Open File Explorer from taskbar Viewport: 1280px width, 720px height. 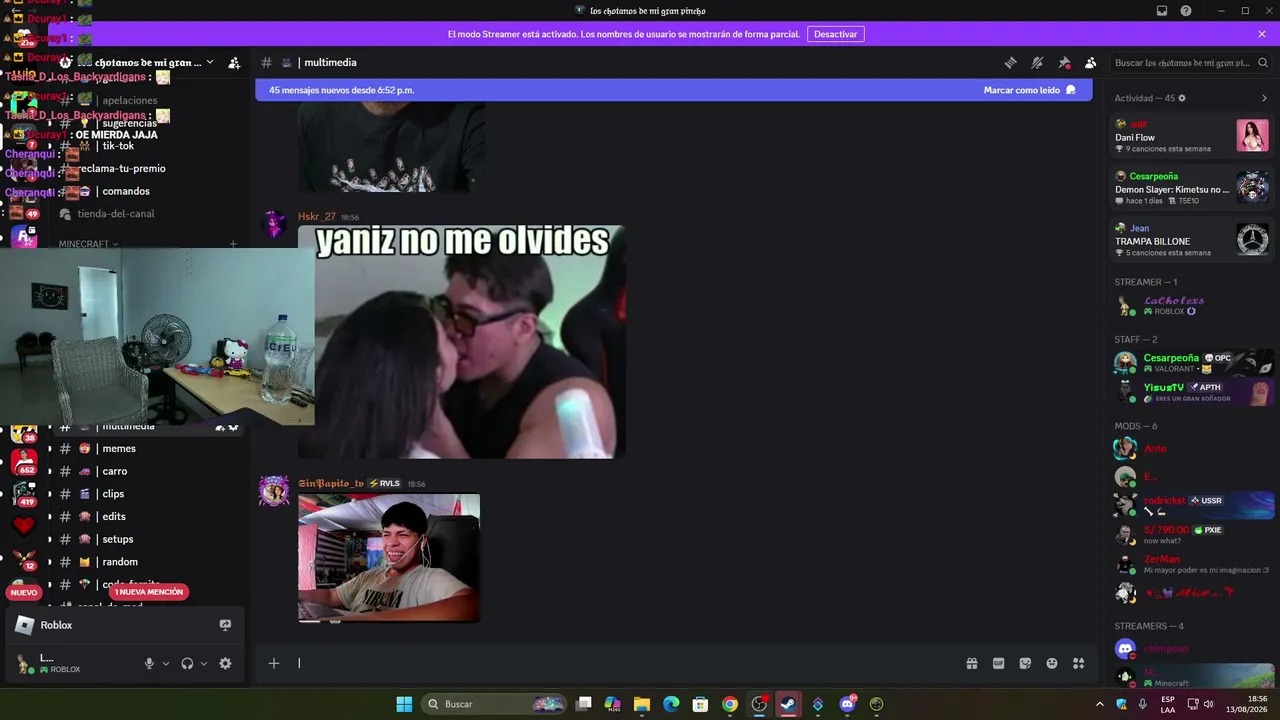(x=642, y=704)
